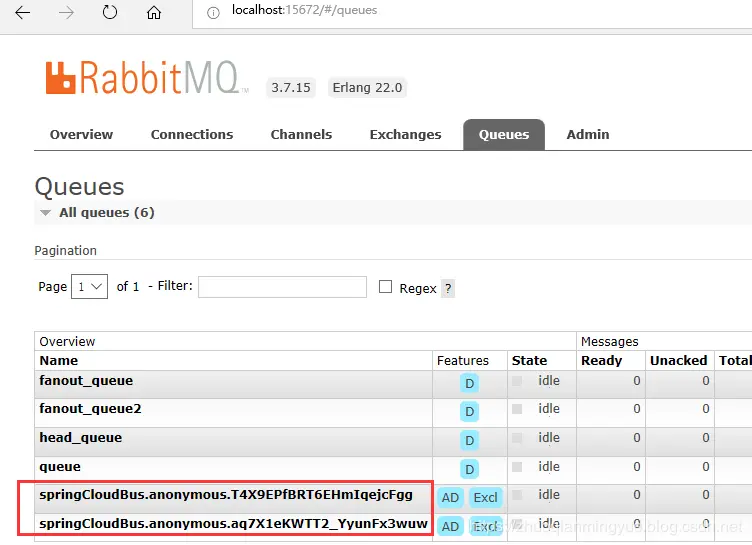Click the site info icon in the address bar
Image resolution: width=752 pixels, height=545 pixels.
213,13
